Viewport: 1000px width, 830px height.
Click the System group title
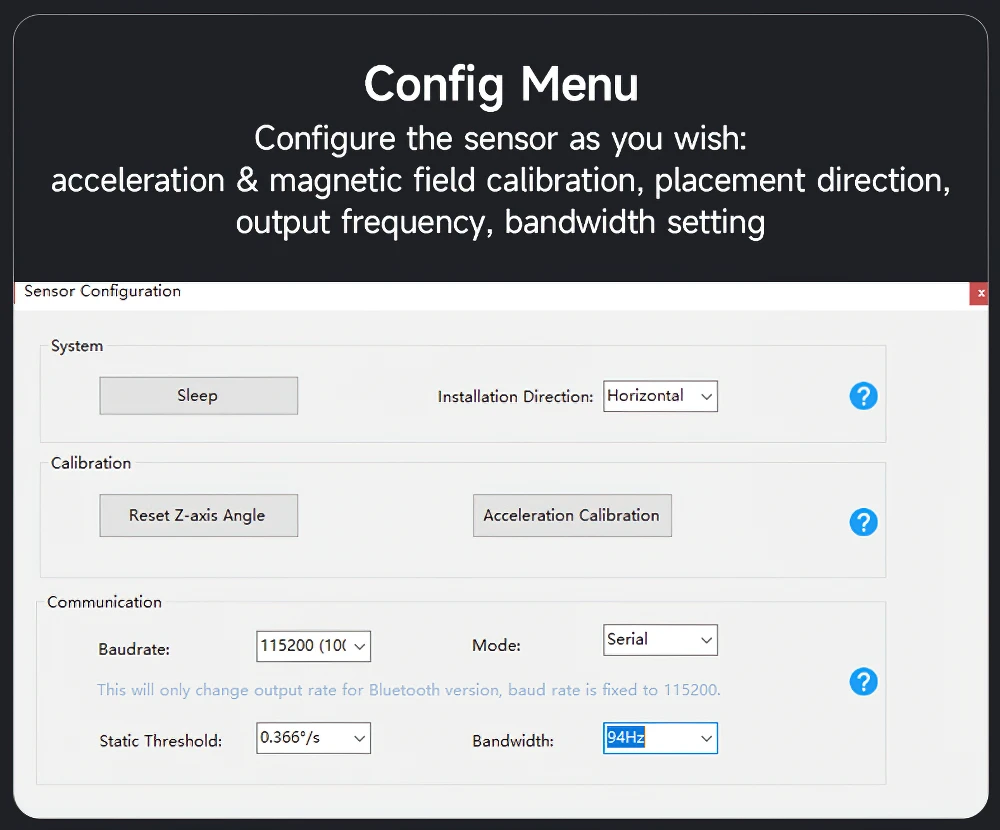tap(77, 346)
